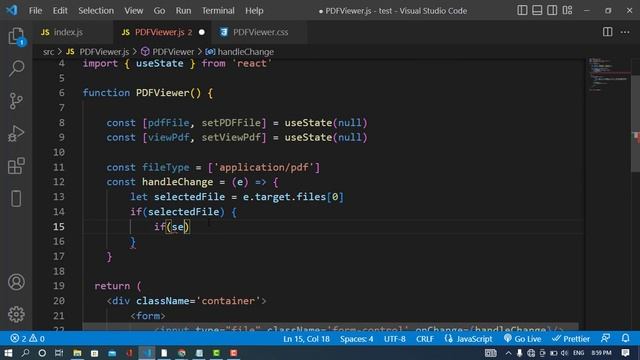Viewport: 640px width, 360px height.
Task: Open the Search view in activity bar
Action: tap(16, 68)
